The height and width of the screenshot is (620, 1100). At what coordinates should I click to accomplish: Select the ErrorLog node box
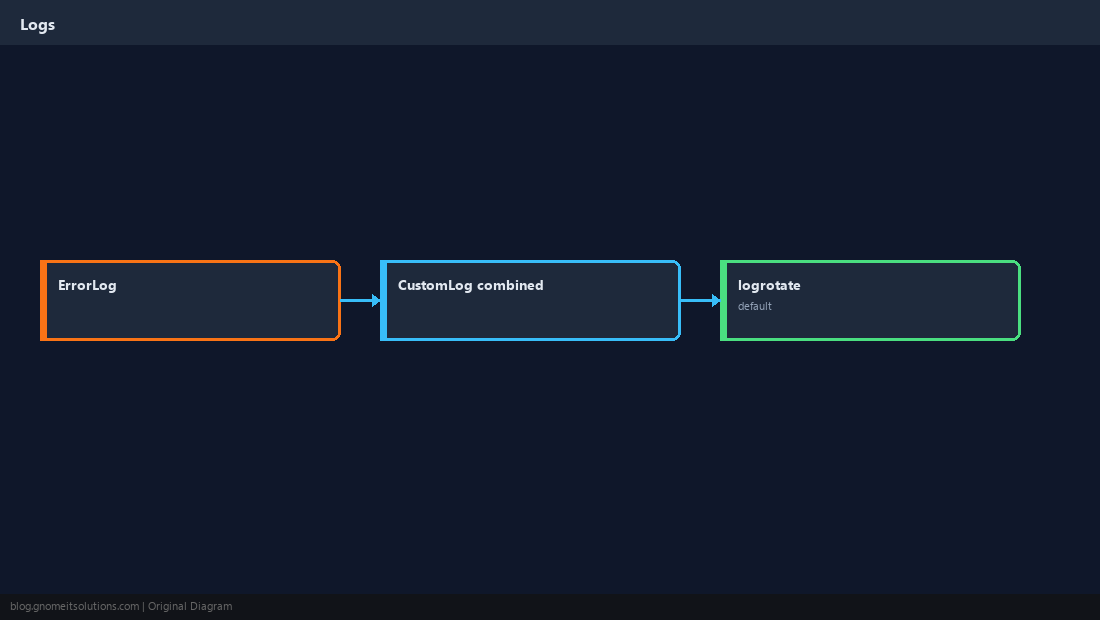tap(190, 300)
